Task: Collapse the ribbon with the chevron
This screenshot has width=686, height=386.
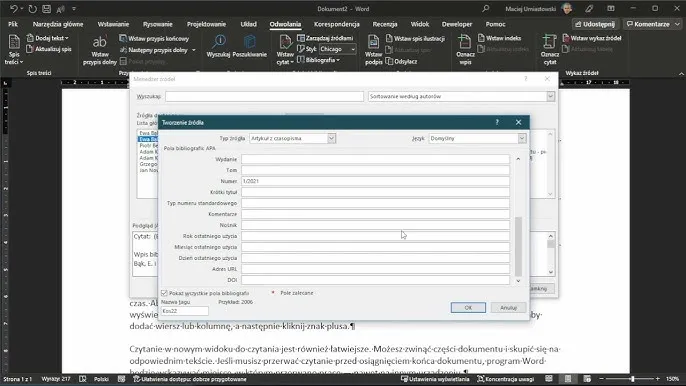Action: point(681,74)
